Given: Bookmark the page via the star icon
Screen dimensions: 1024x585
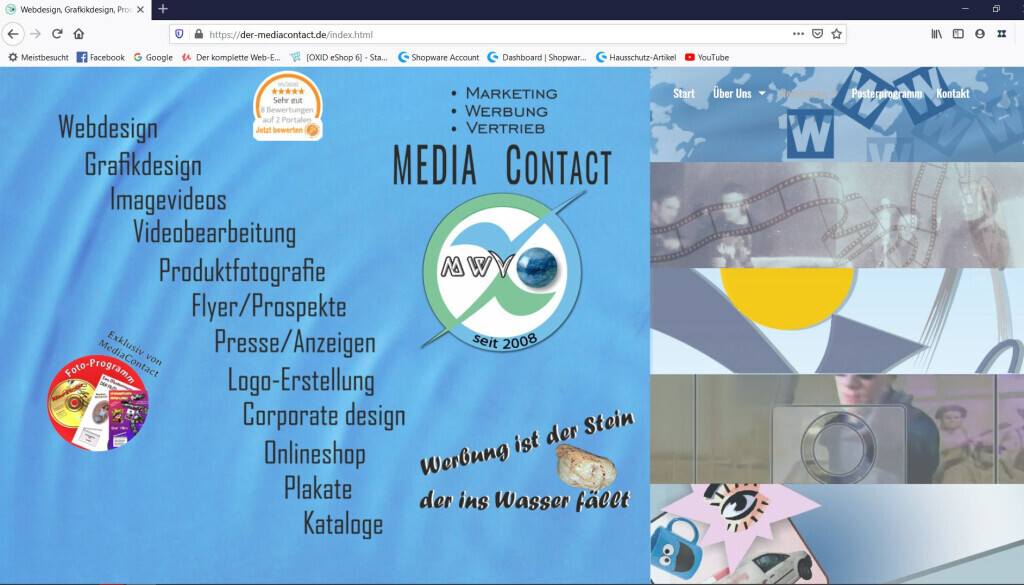Looking at the screenshot, I should (x=836, y=33).
